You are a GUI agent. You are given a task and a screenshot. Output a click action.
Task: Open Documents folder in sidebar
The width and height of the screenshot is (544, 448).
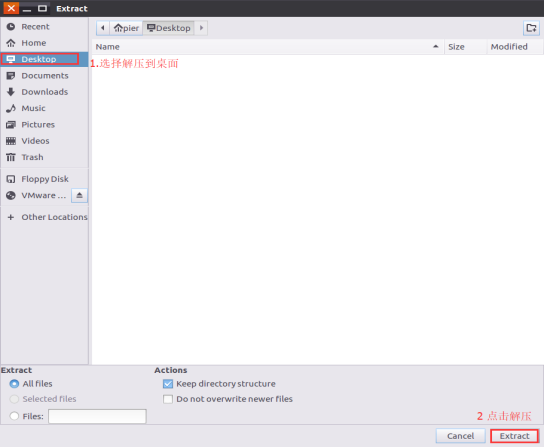pos(44,76)
